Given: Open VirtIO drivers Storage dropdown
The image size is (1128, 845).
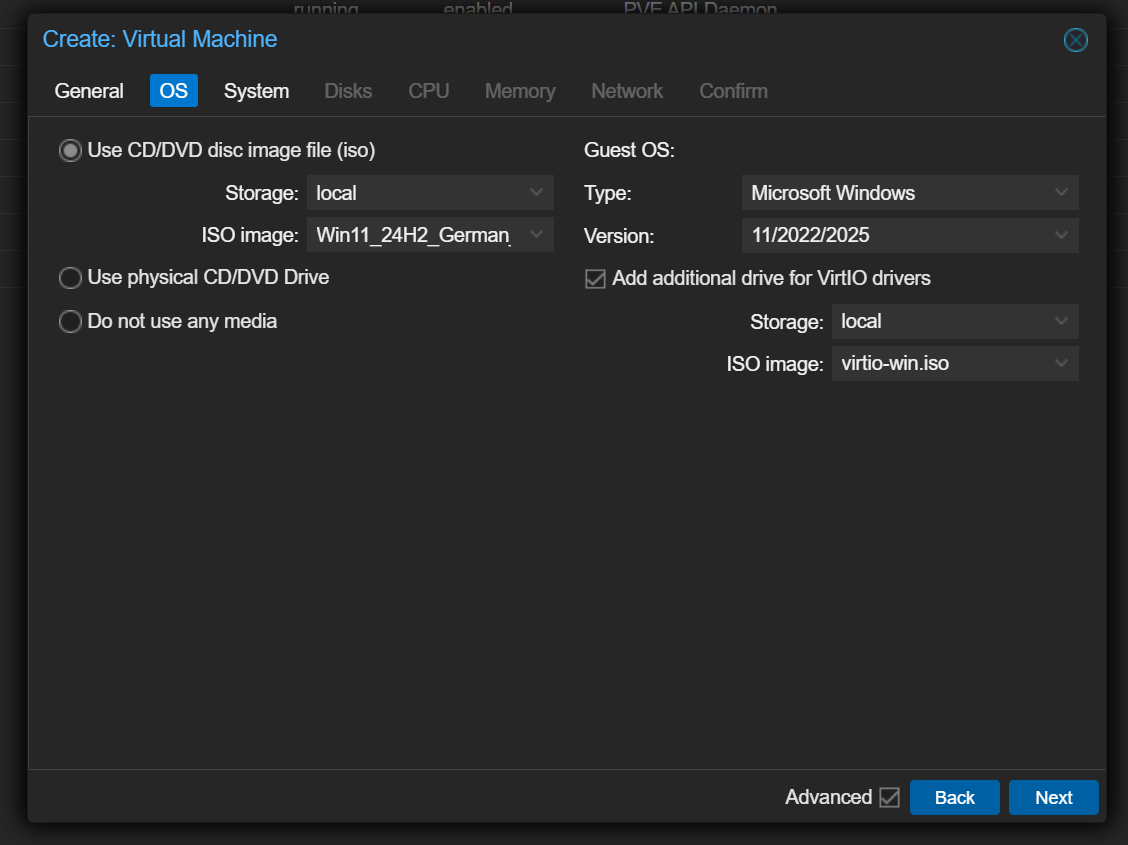Looking at the screenshot, I should (1061, 322).
